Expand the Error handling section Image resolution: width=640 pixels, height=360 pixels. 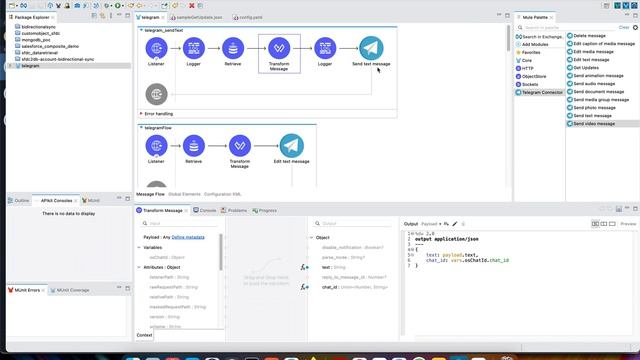(x=141, y=113)
